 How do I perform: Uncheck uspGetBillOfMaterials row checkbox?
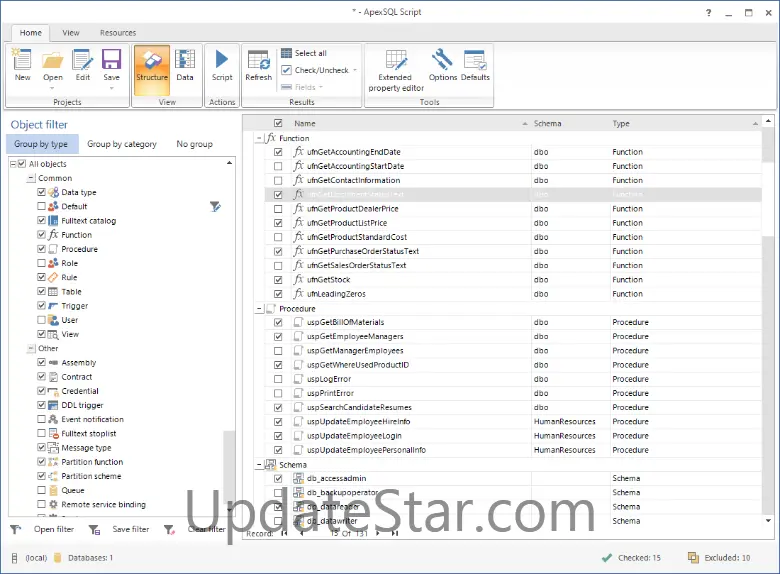[278, 322]
